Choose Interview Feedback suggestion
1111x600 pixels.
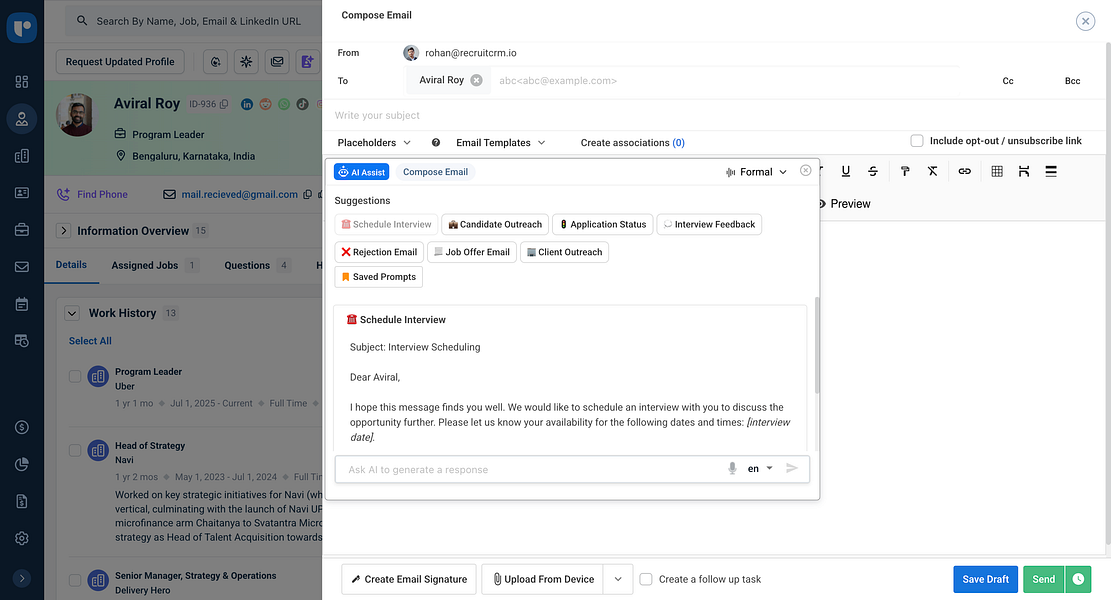pos(709,224)
